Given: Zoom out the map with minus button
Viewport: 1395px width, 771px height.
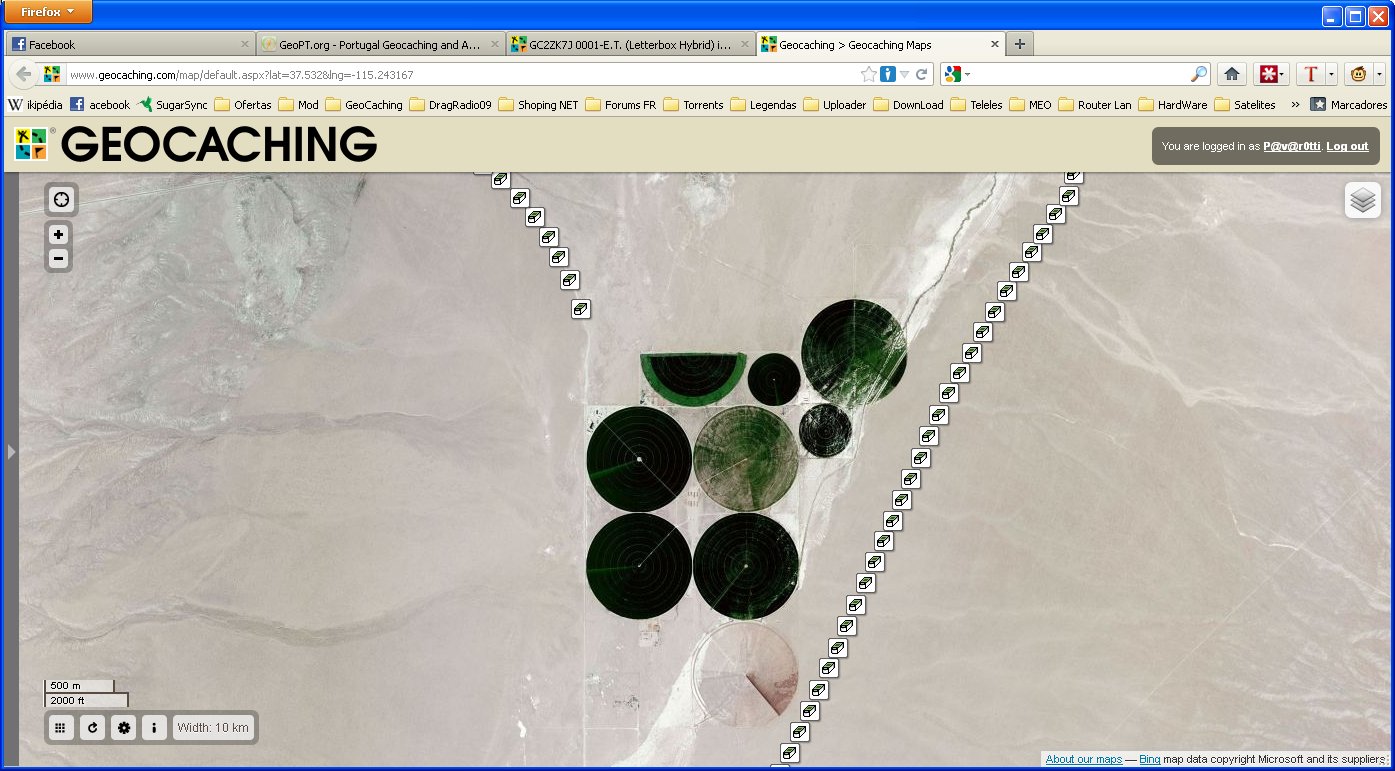Looking at the screenshot, I should [59, 259].
